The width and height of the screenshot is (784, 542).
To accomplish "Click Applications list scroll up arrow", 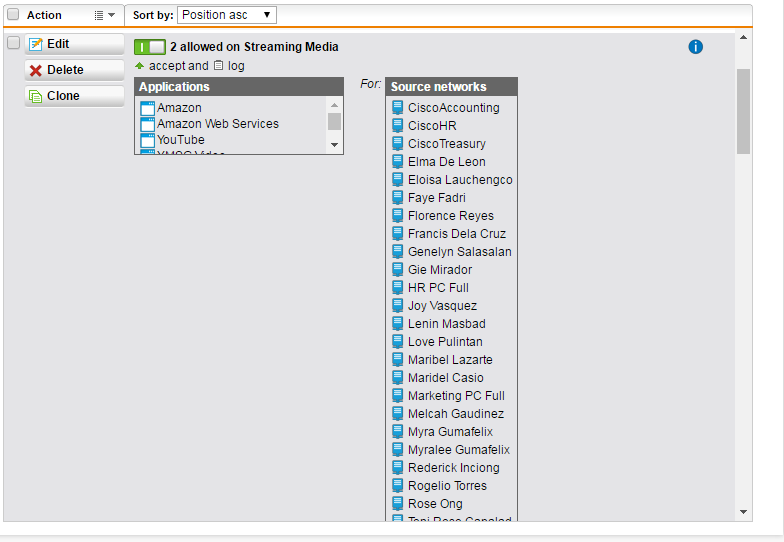I will 334,105.
